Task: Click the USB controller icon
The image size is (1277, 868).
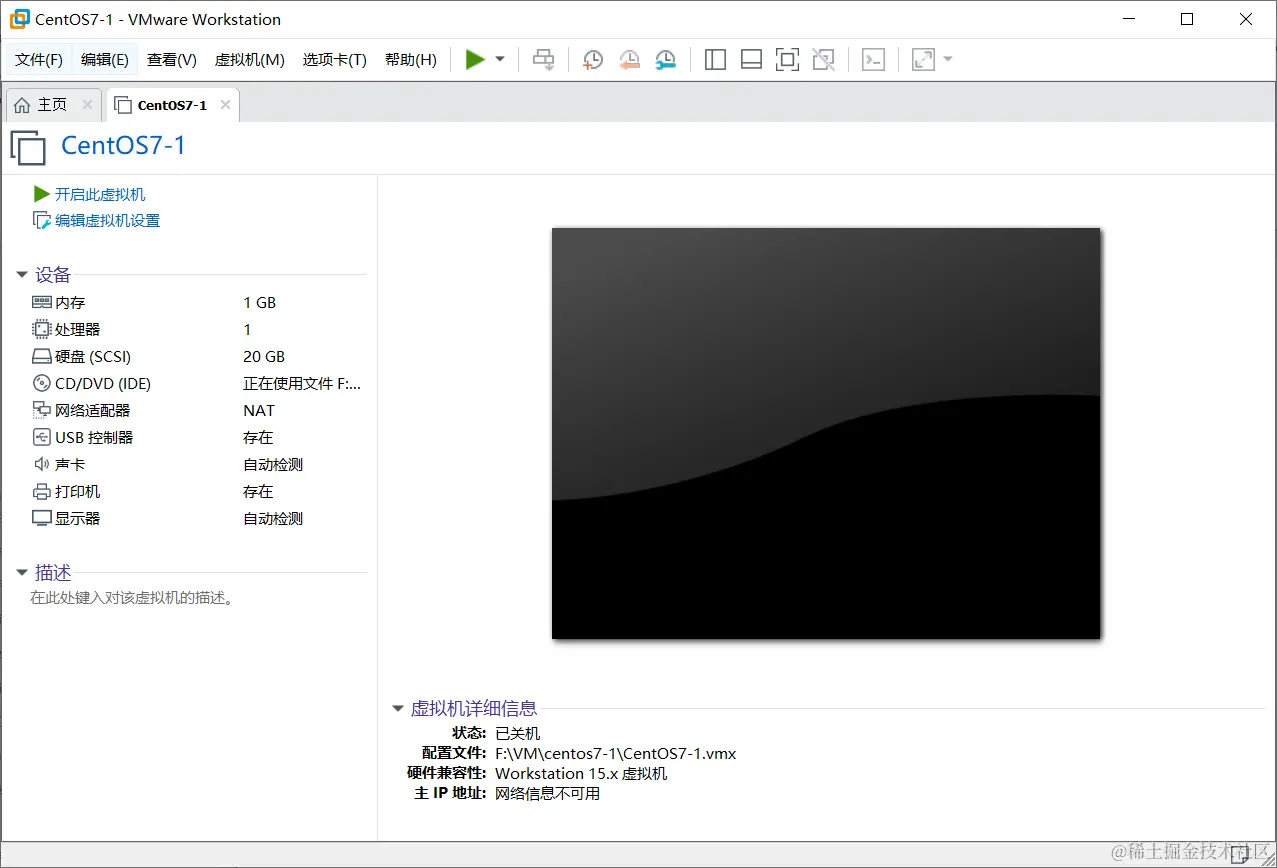Action: coord(41,437)
